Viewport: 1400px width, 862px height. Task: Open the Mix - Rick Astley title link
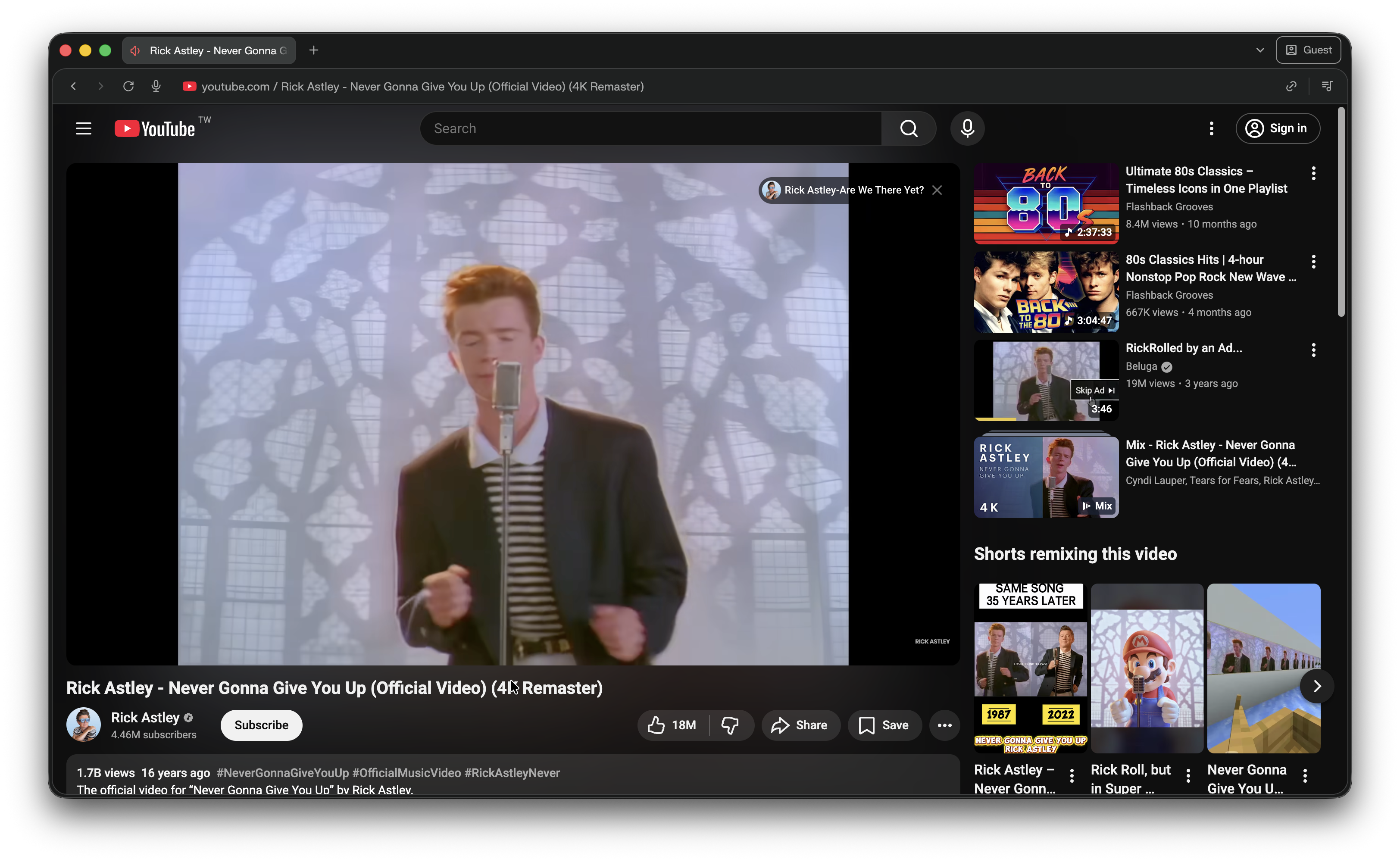[1211, 453]
